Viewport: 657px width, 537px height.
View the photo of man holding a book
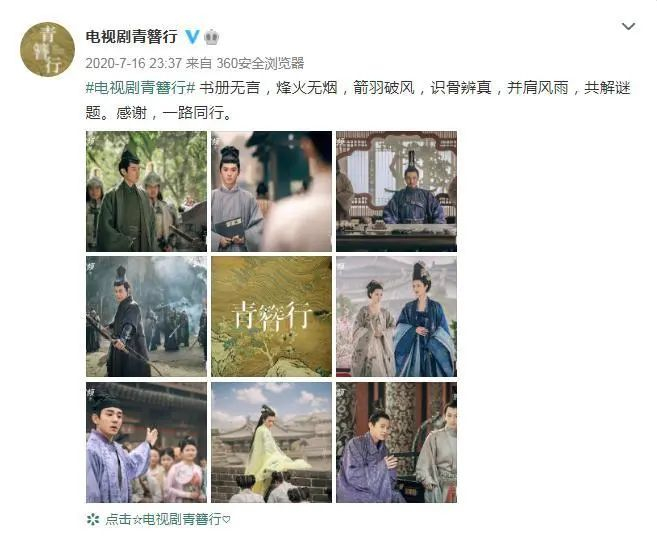[x=272, y=191]
